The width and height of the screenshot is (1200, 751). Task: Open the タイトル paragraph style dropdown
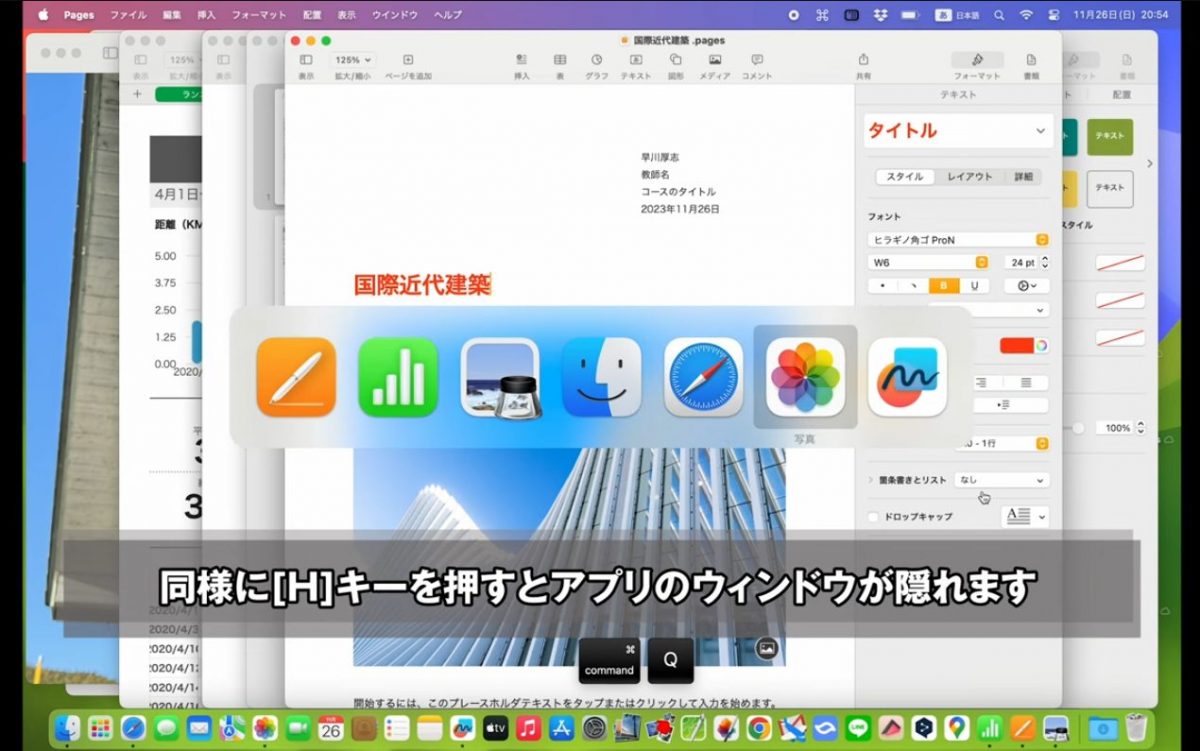pos(959,131)
